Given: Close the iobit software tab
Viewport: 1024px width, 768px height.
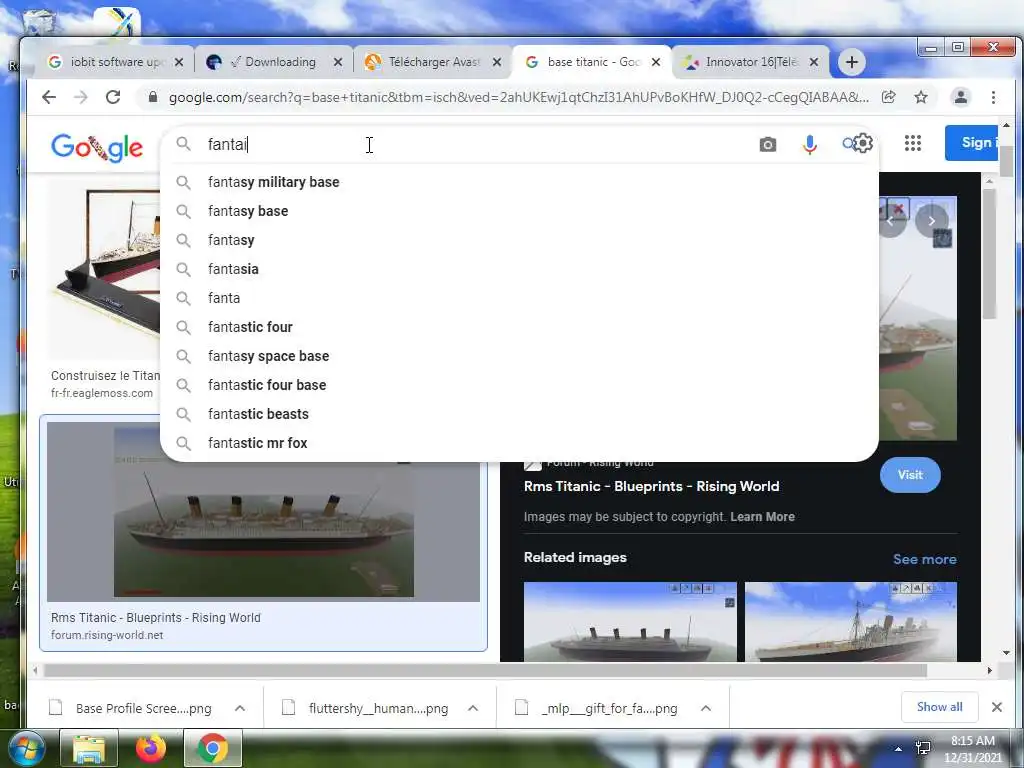Looking at the screenshot, I should (x=179, y=62).
